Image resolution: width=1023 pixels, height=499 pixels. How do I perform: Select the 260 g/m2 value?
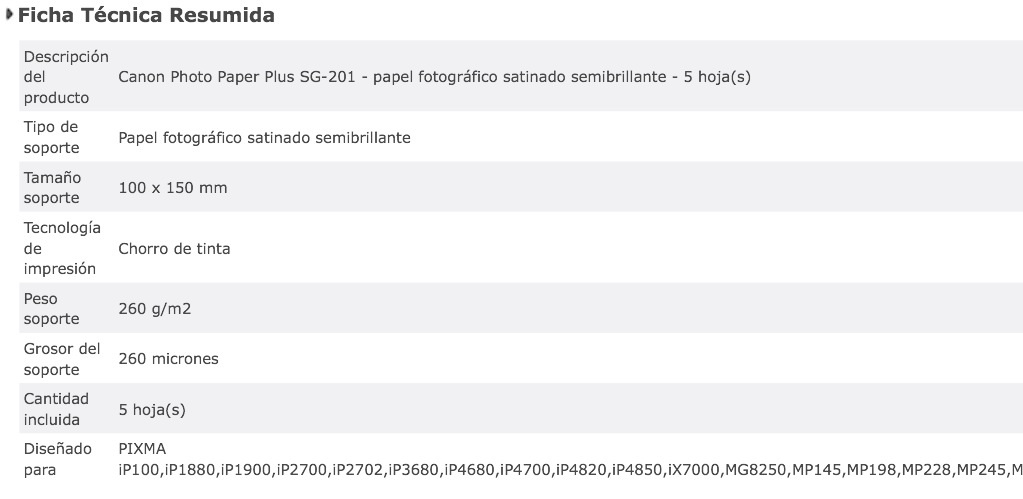tap(155, 309)
